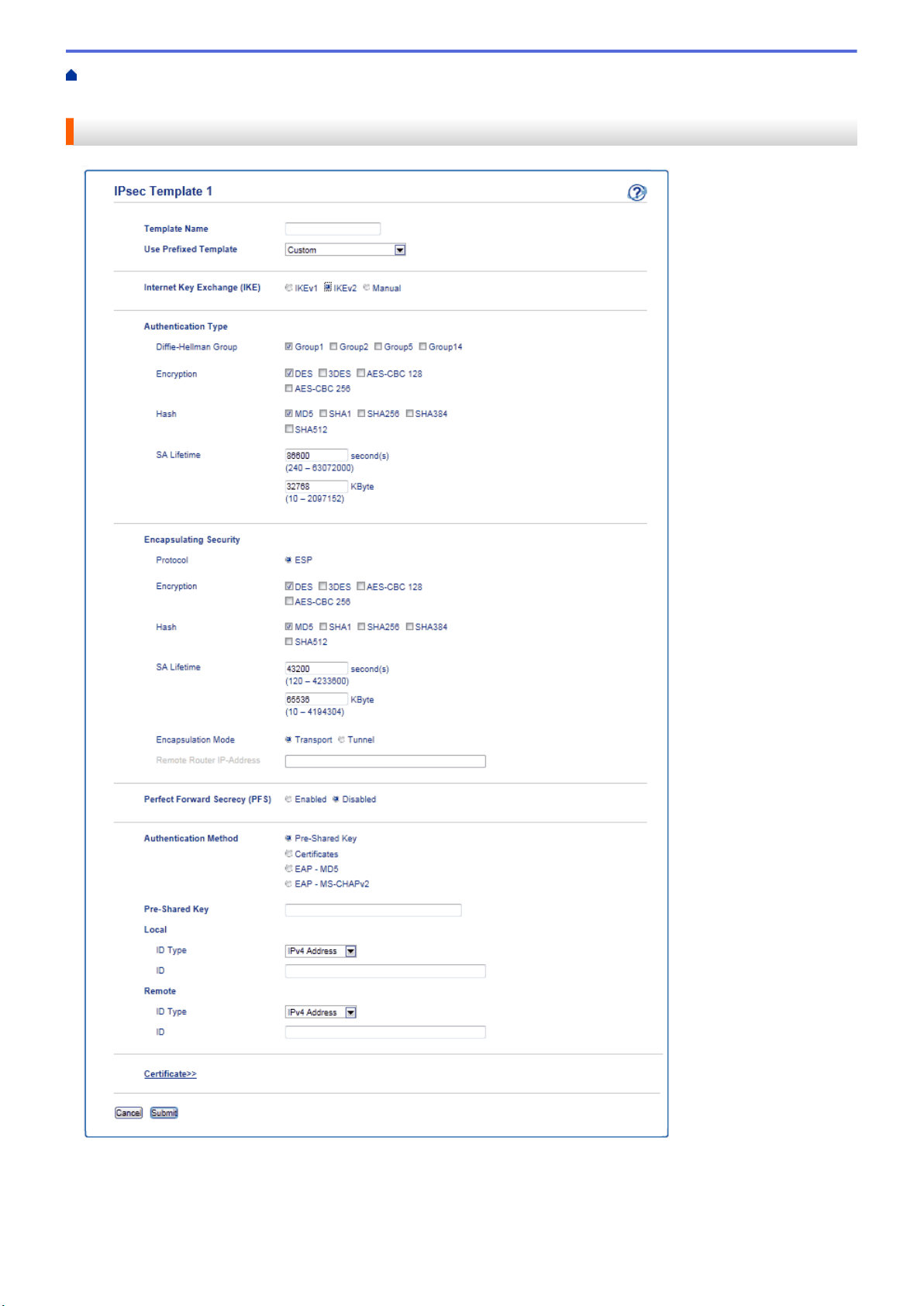Enable Perfect Forward Secrecy
Screen dimensions: 924x1306
(288, 799)
